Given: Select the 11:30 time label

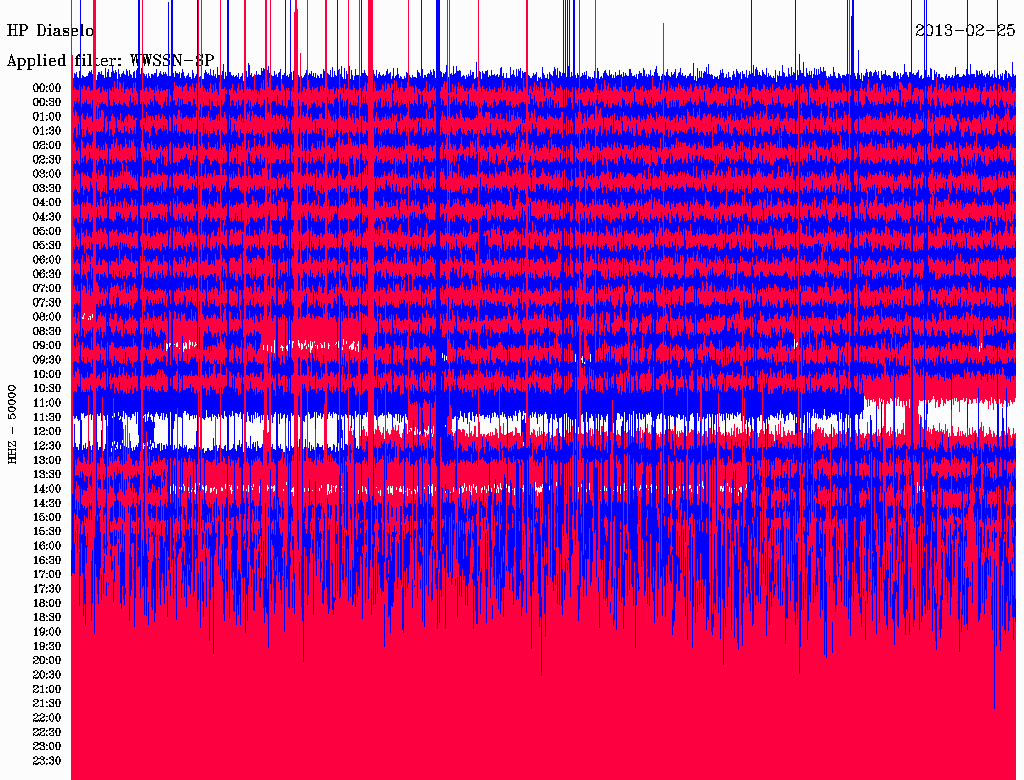Looking at the screenshot, I should coord(47,417).
